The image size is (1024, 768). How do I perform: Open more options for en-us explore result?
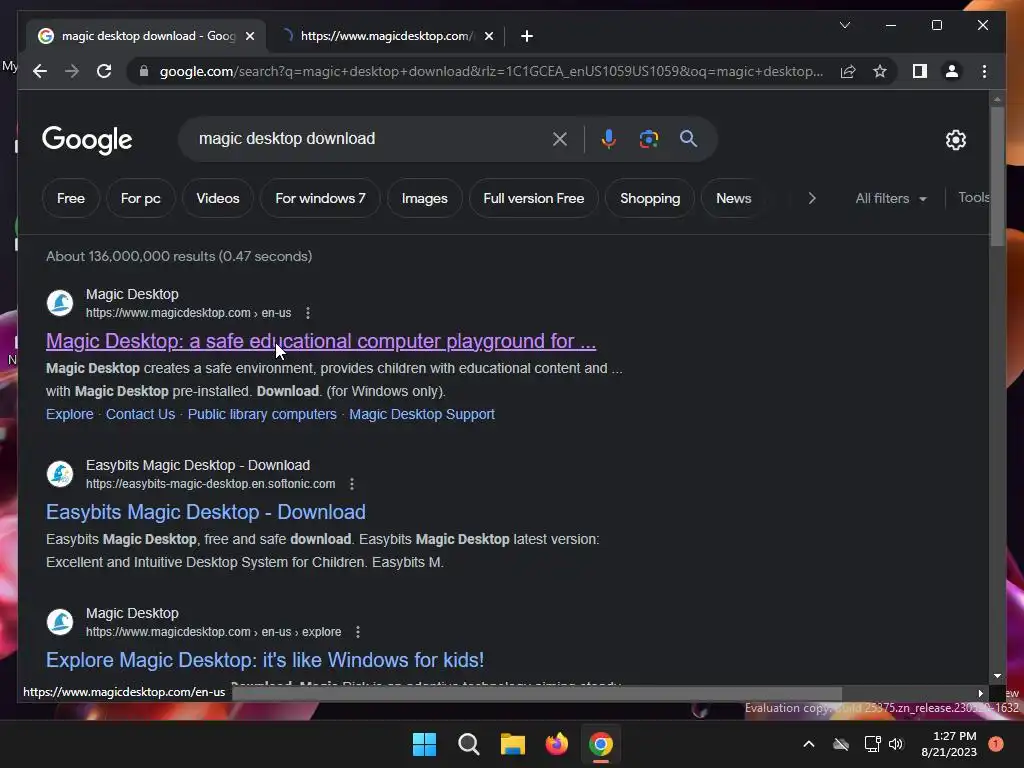point(357,632)
